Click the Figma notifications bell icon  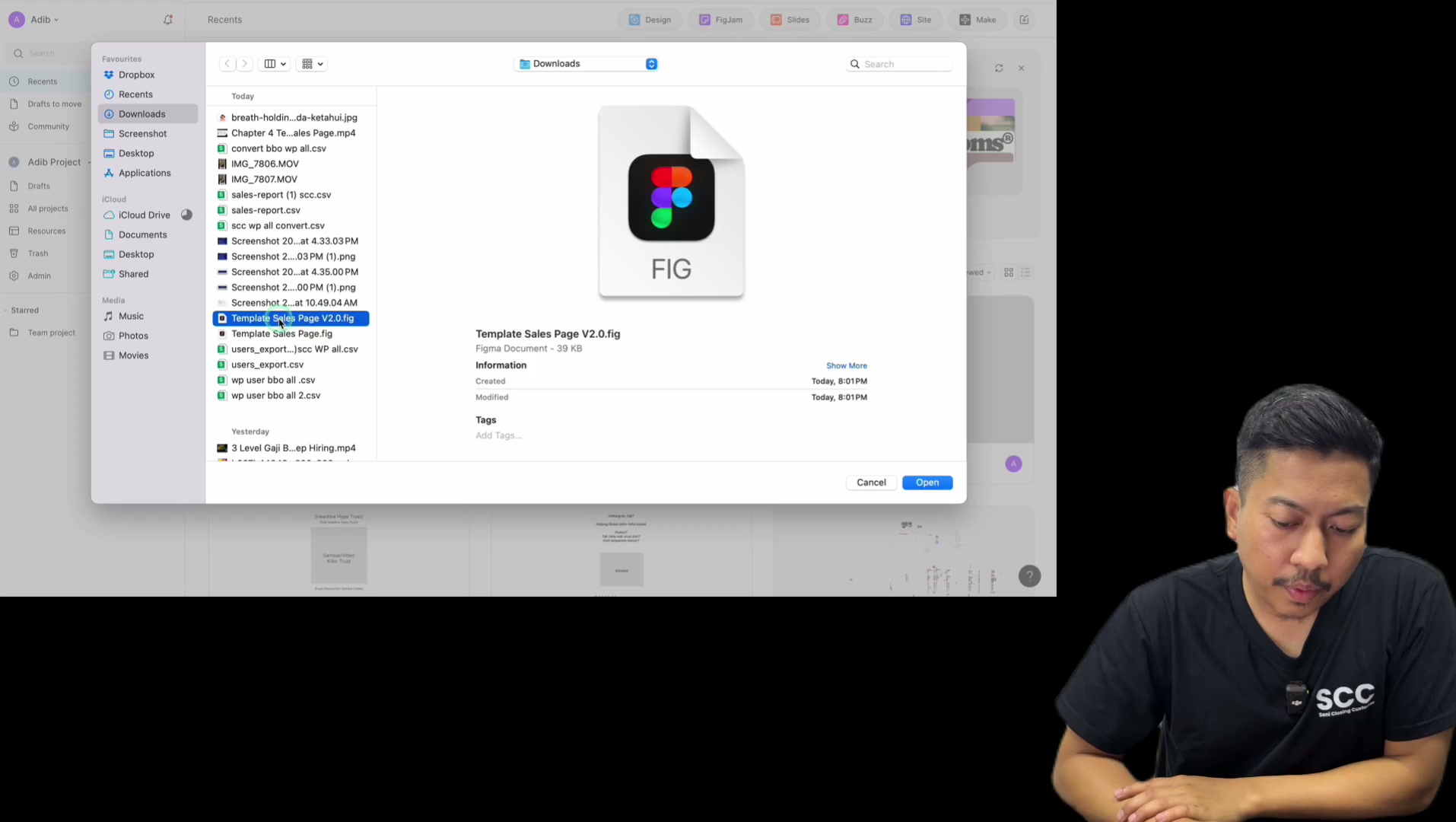coord(168,20)
